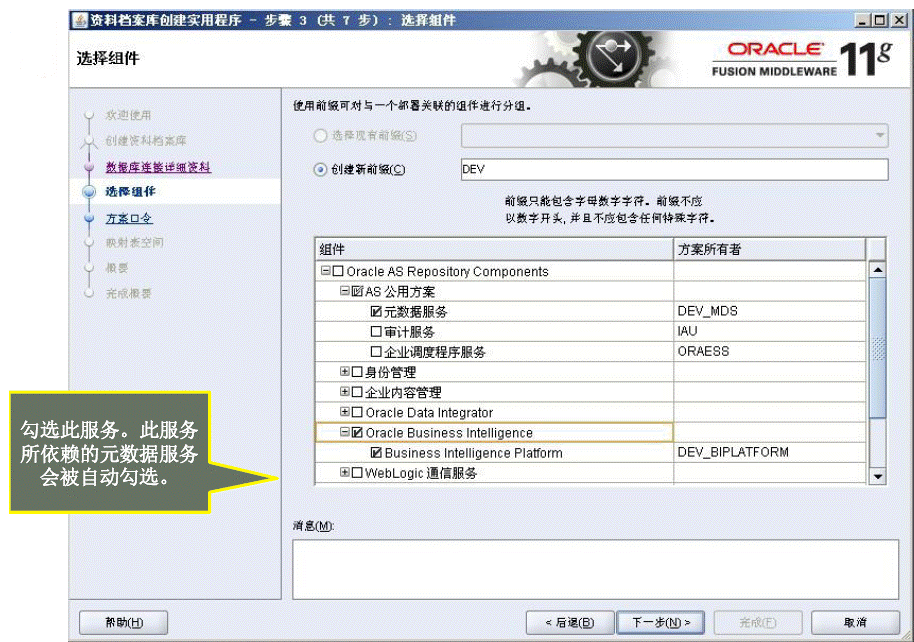This screenshot has height=642, width=914.
Task: Expand the 身份管理 node
Action: [344, 371]
